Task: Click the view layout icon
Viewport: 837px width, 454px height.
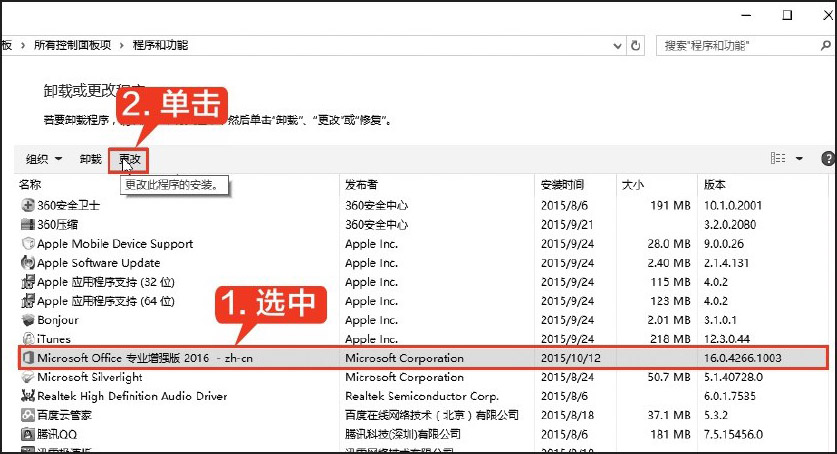Action: pyautogui.click(x=778, y=158)
